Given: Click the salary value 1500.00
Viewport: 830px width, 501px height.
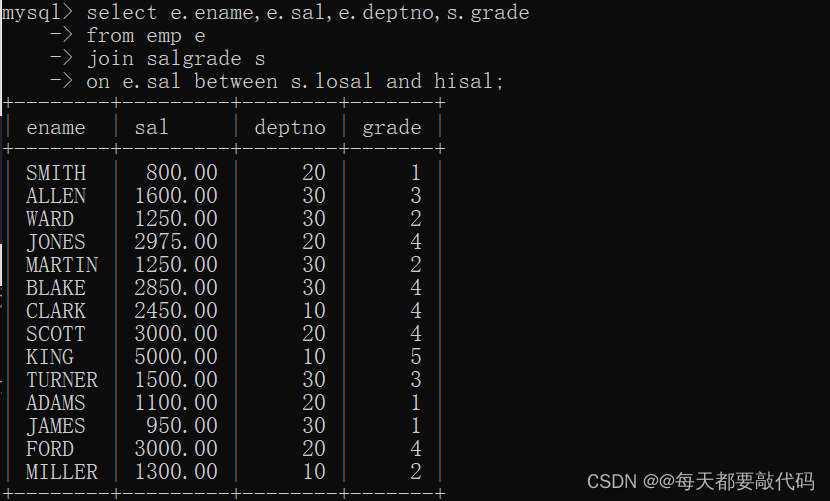Looking at the screenshot, I should pos(176,380).
